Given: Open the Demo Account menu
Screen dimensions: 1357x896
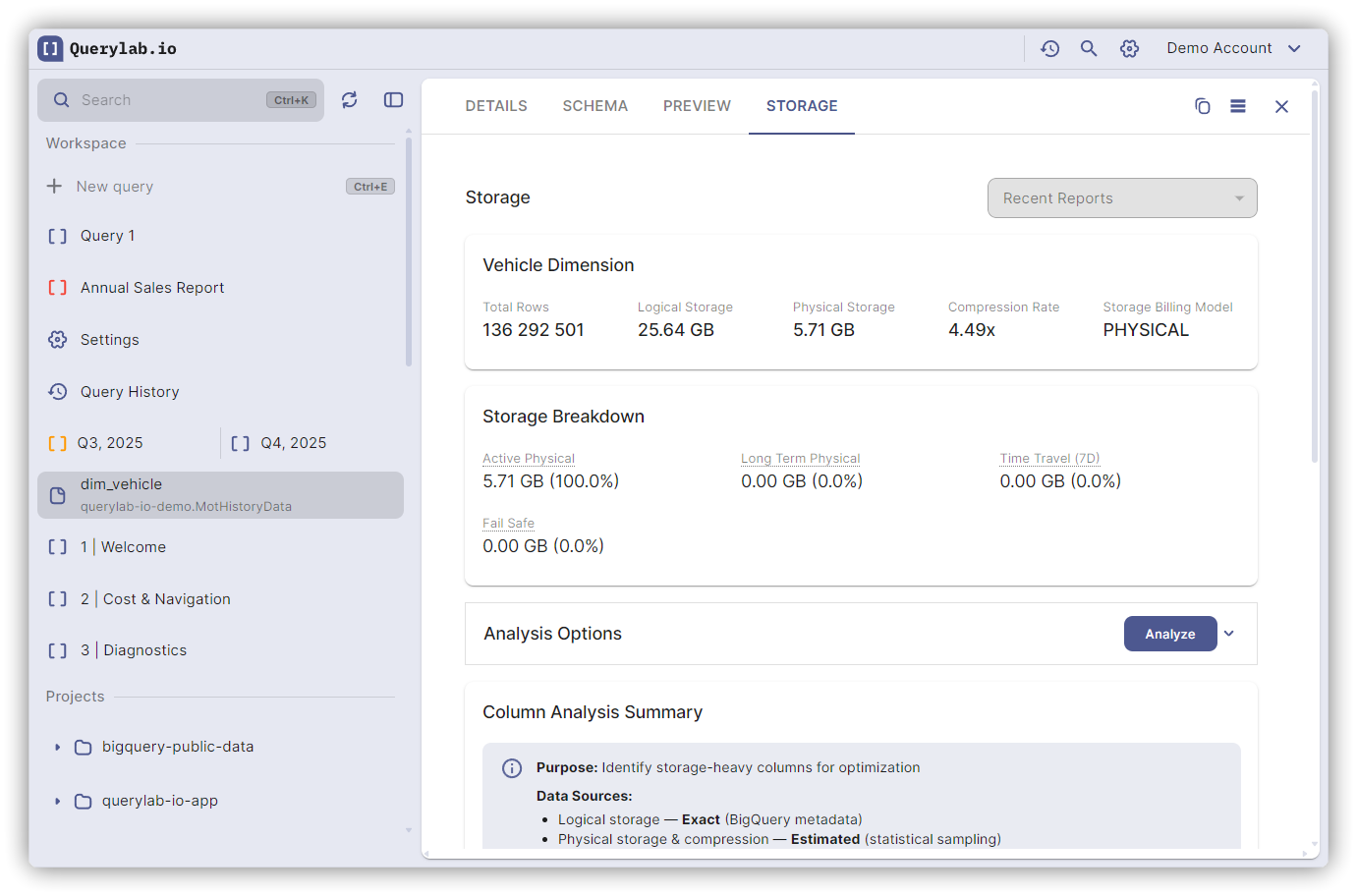Looking at the screenshot, I should point(1232,48).
